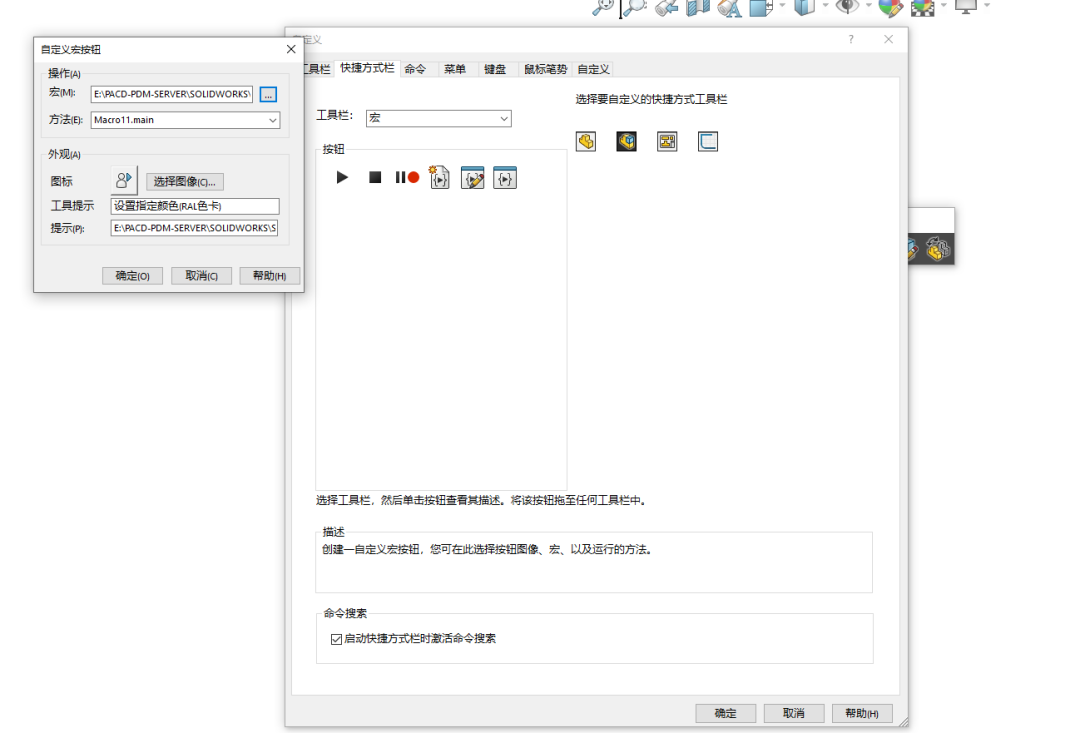Click the 确定(O) button in macro dialog
1080x733 pixels.
click(x=132, y=275)
